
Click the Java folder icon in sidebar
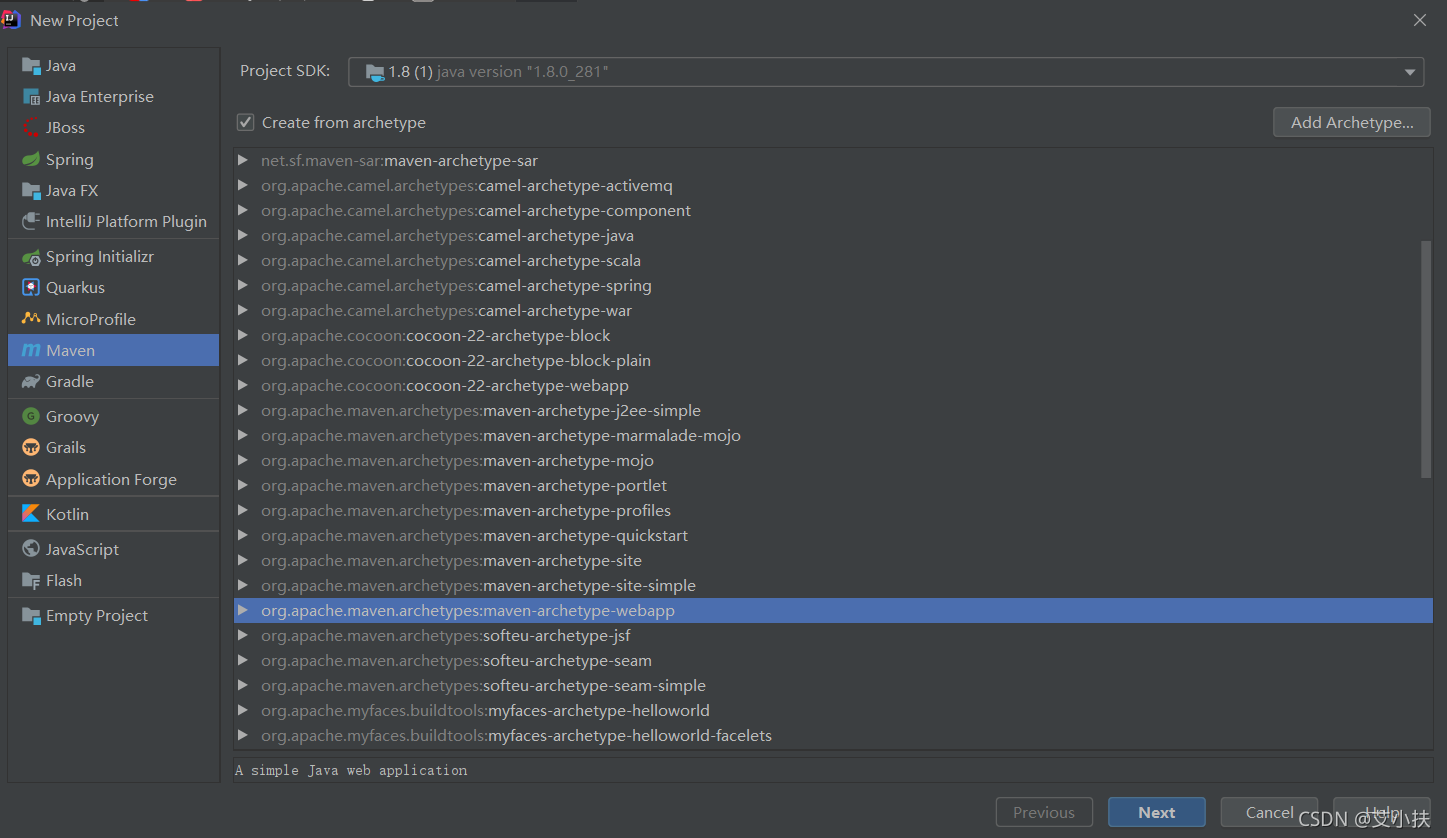coord(31,65)
